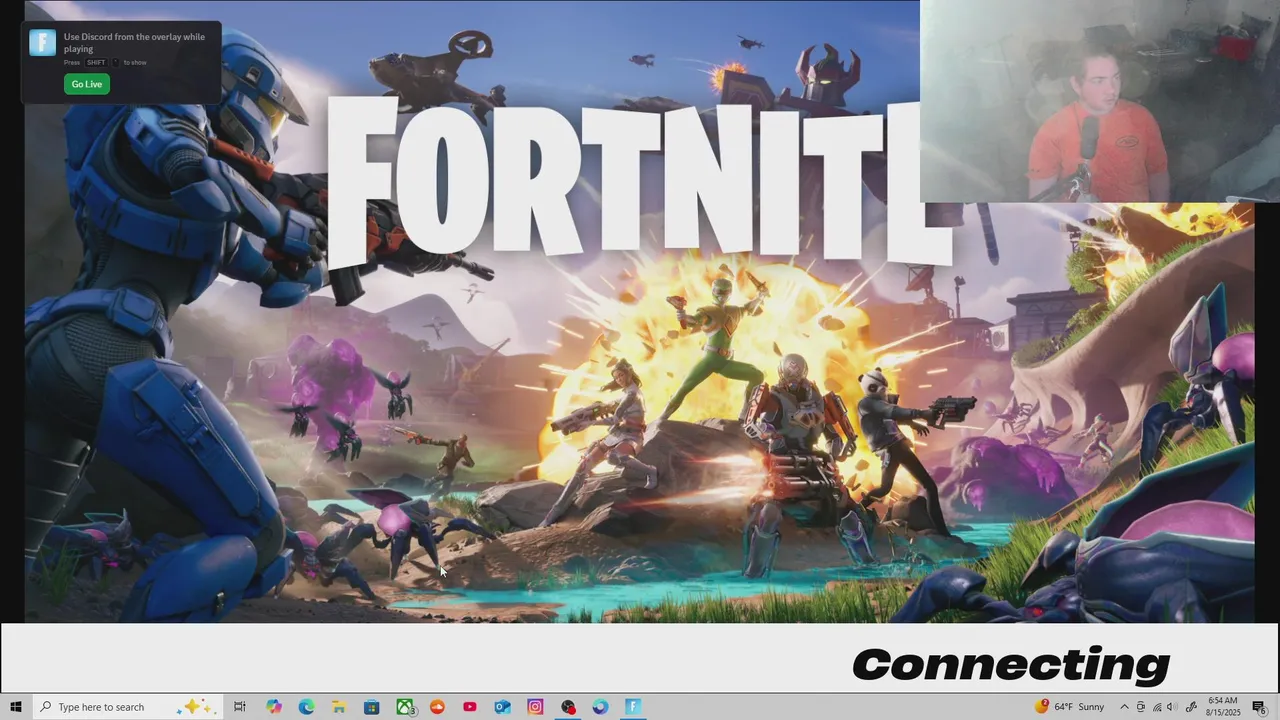This screenshot has height=720, width=1280.
Task: Expand the hidden system tray icons
Action: click(1124, 707)
